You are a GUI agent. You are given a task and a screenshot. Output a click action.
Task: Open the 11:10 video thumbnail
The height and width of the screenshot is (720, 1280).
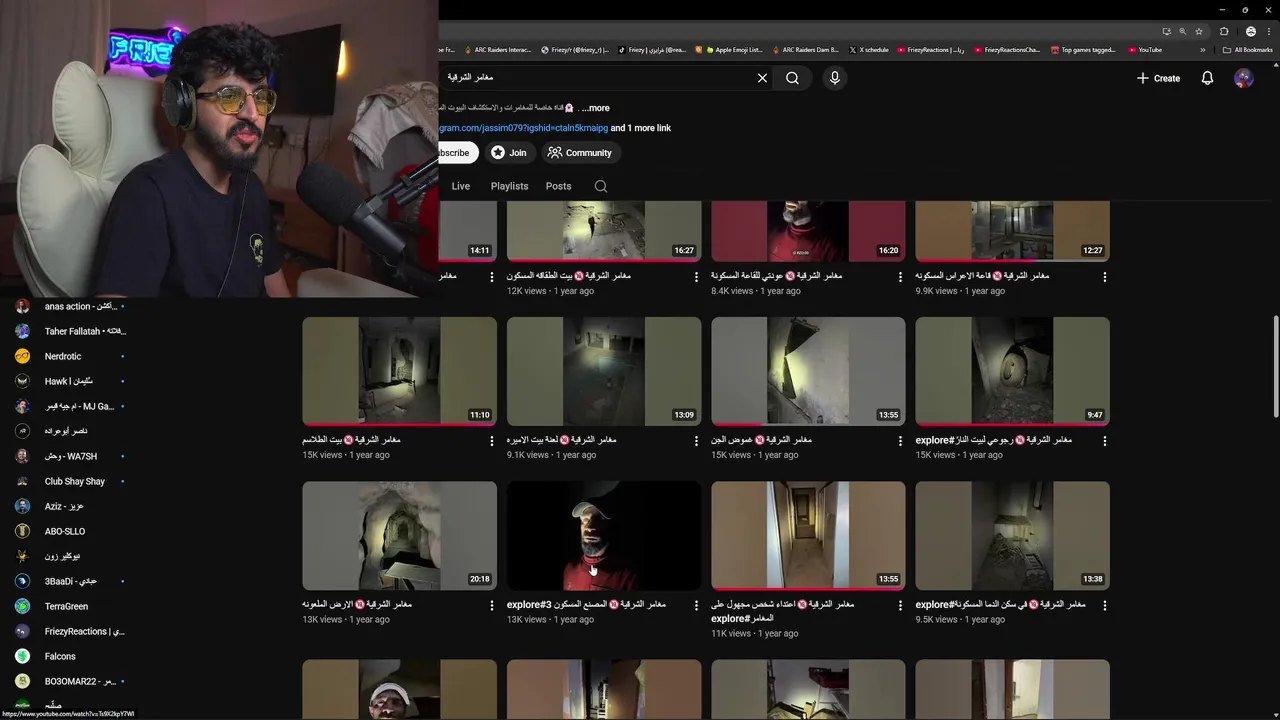(399, 371)
